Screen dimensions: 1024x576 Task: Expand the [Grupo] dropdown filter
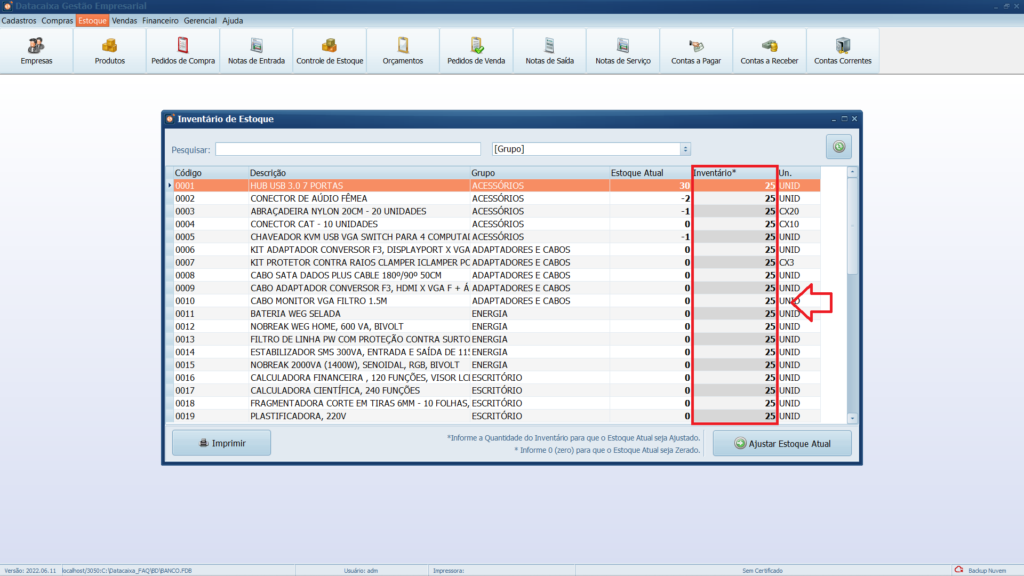click(x=685, y=149)
